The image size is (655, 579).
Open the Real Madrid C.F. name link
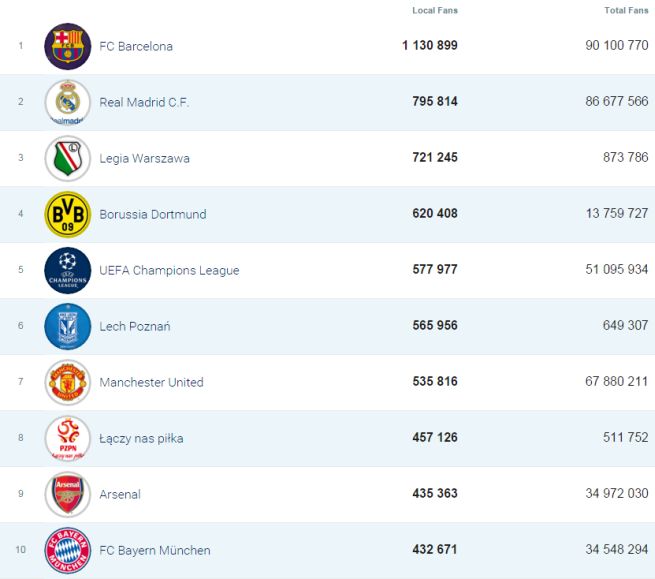pos(144,102)
